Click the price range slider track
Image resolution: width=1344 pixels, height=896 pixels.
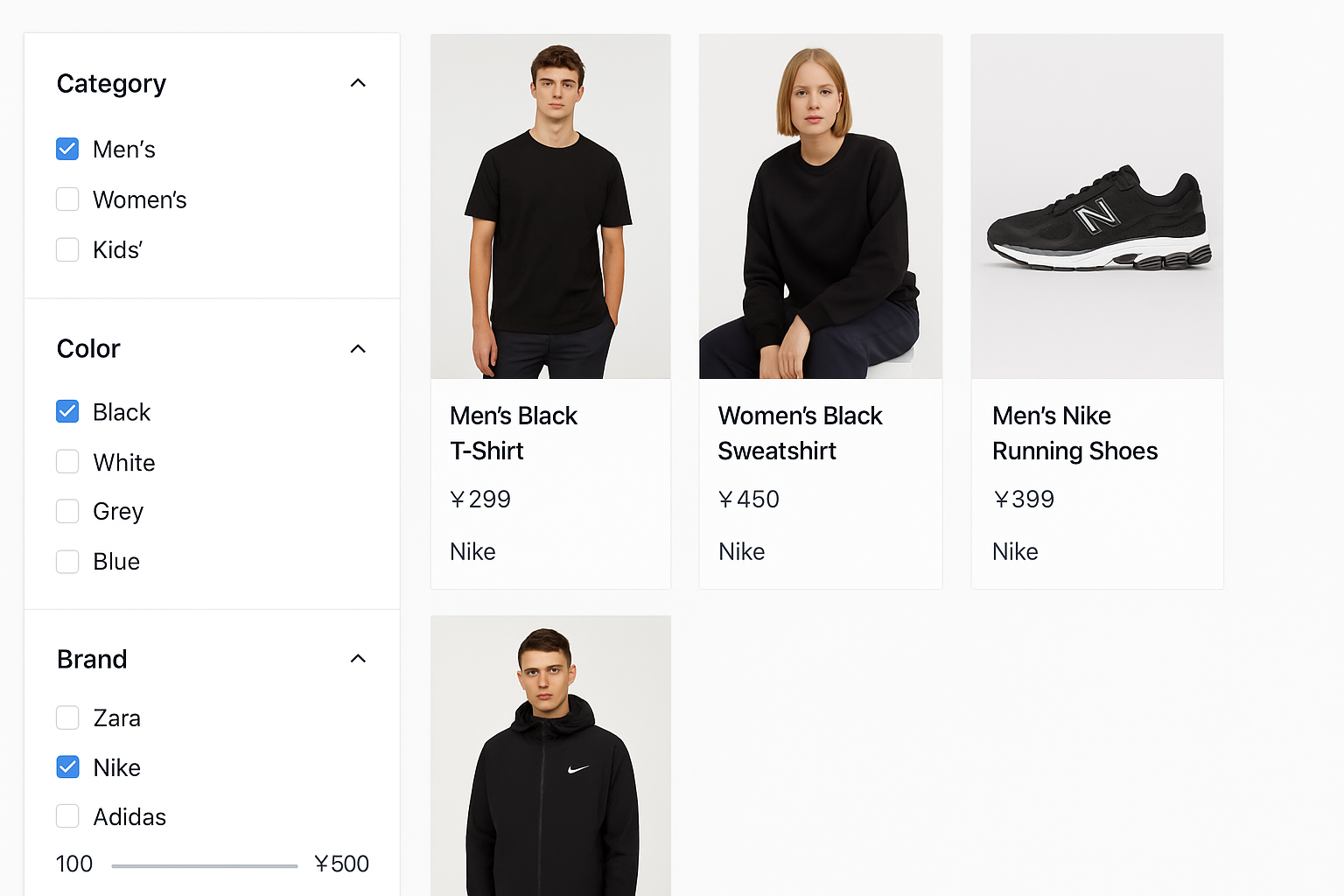[x=205, y=866]
